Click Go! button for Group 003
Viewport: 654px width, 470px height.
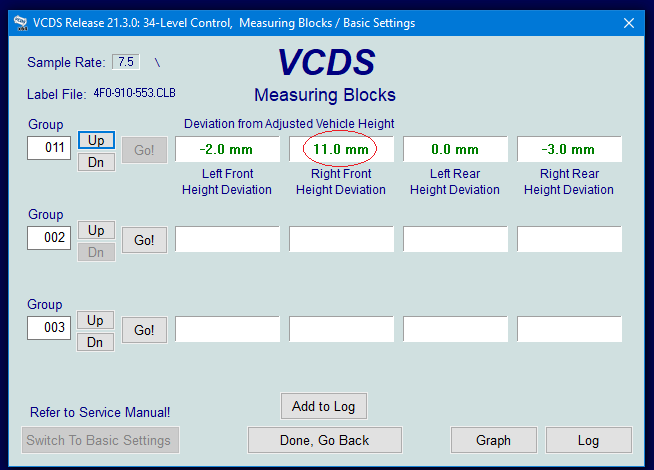click(x=144, y=330)
